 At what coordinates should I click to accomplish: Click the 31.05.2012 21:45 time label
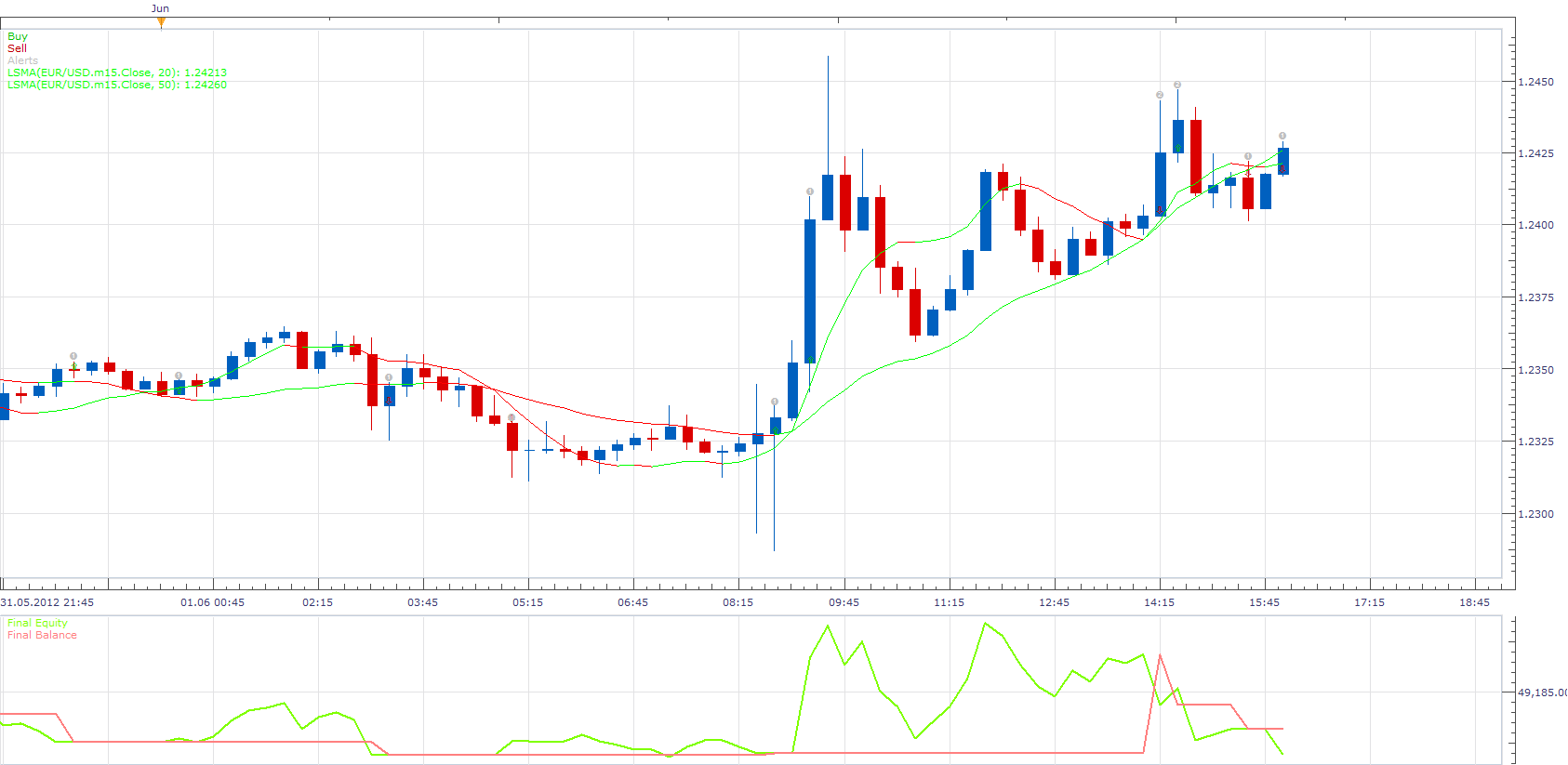click(47, 602)
